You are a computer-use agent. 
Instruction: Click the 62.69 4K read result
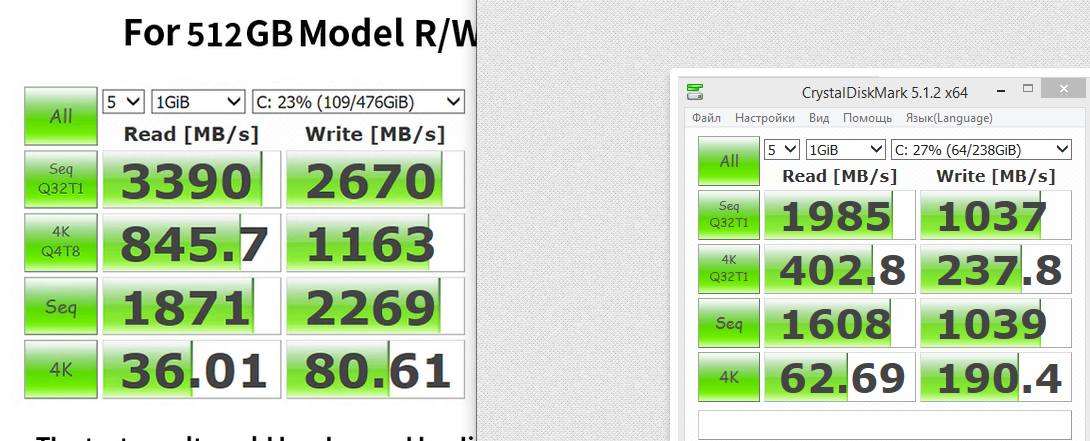point(839,377)
